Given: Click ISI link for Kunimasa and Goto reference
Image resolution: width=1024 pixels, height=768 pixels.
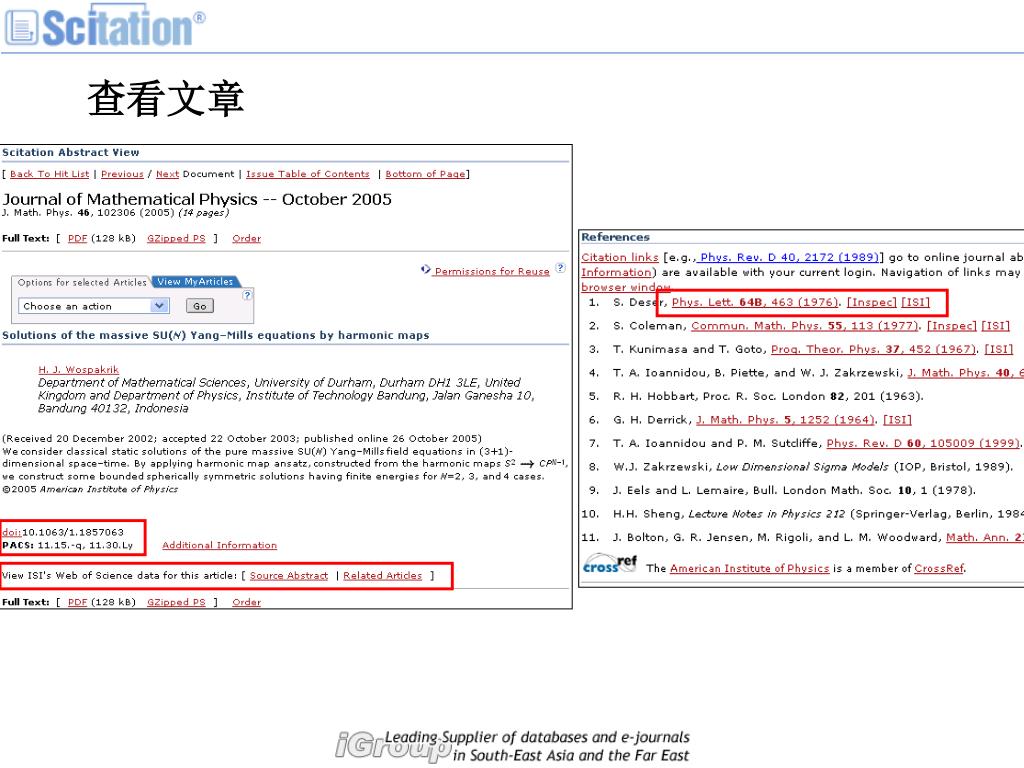Looking at the screenshot, I should point(999,349).
